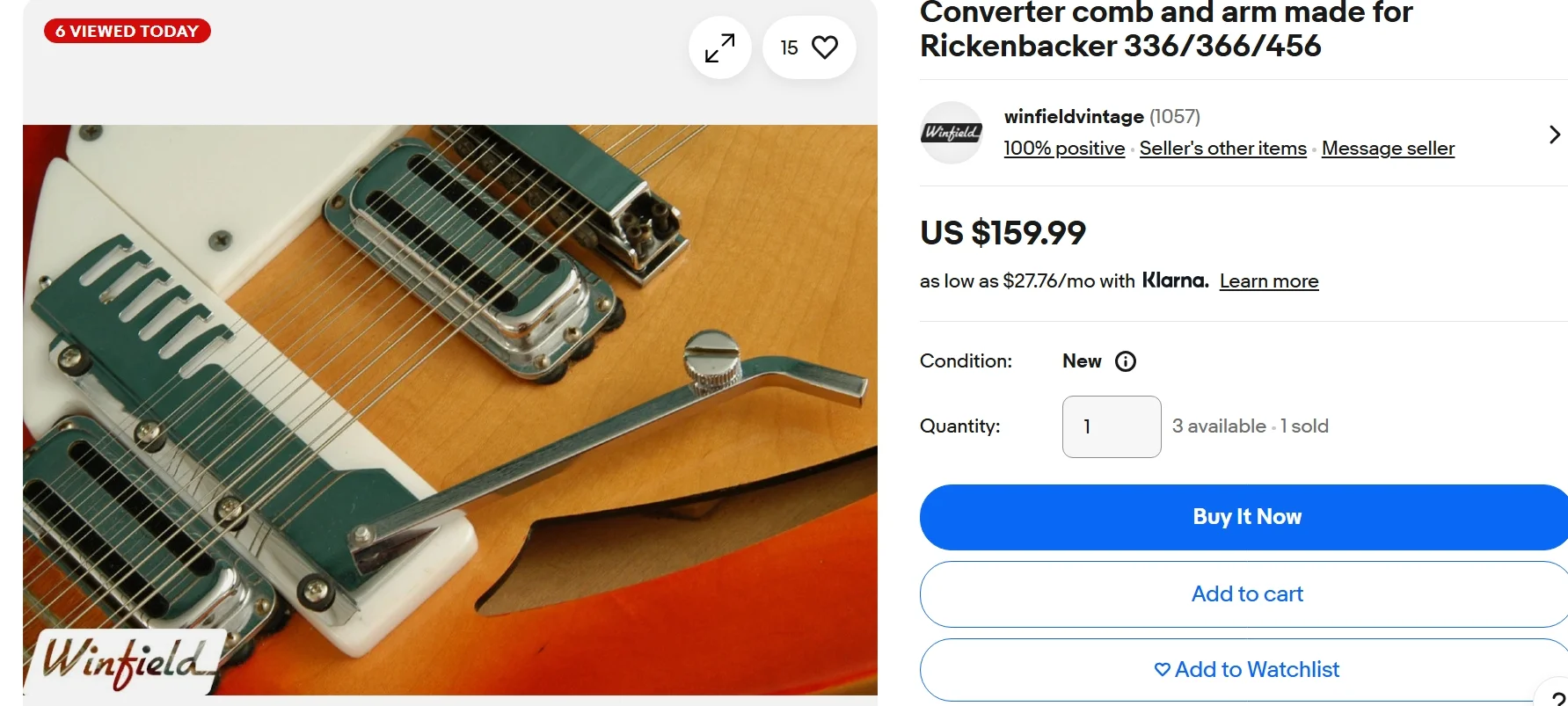The image size is (1568, 706).
Task: View the seller's 1057 feedback score
Action: (x=1175, y=117)
